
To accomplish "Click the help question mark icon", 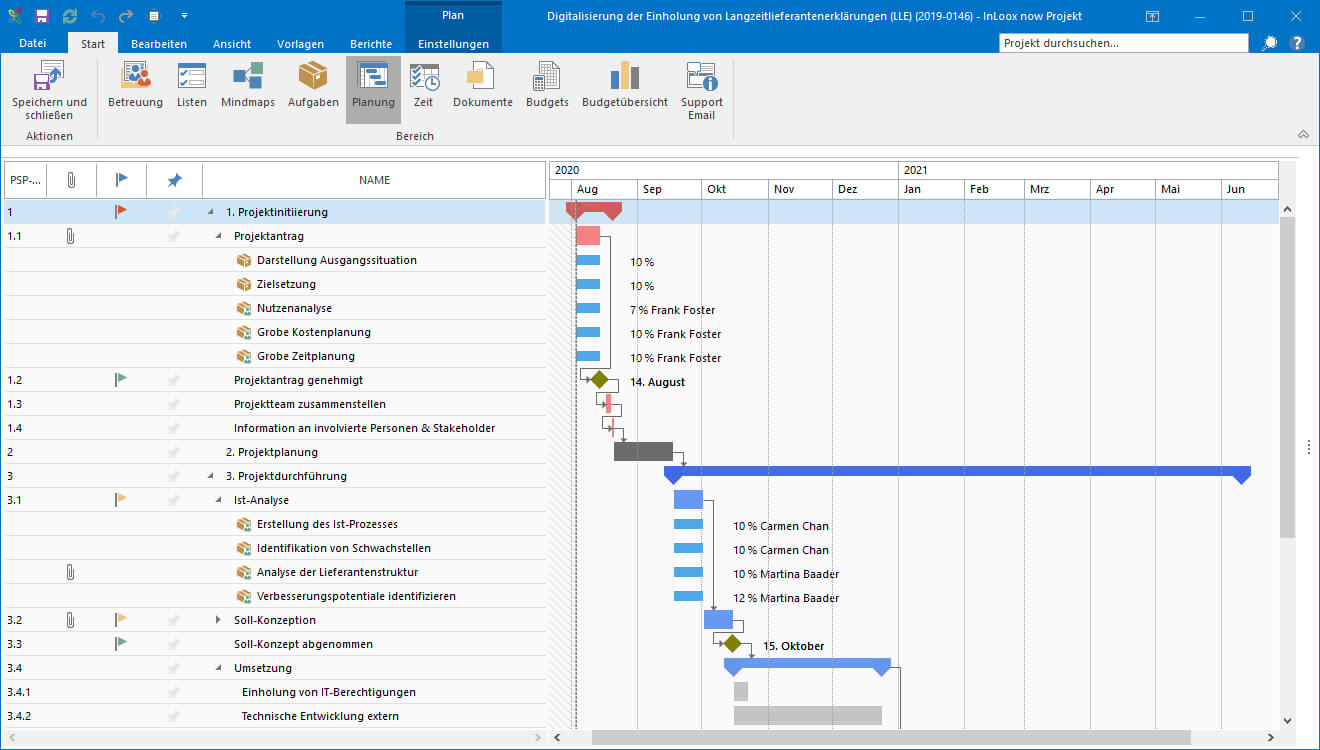I will tap(1297, 43).
